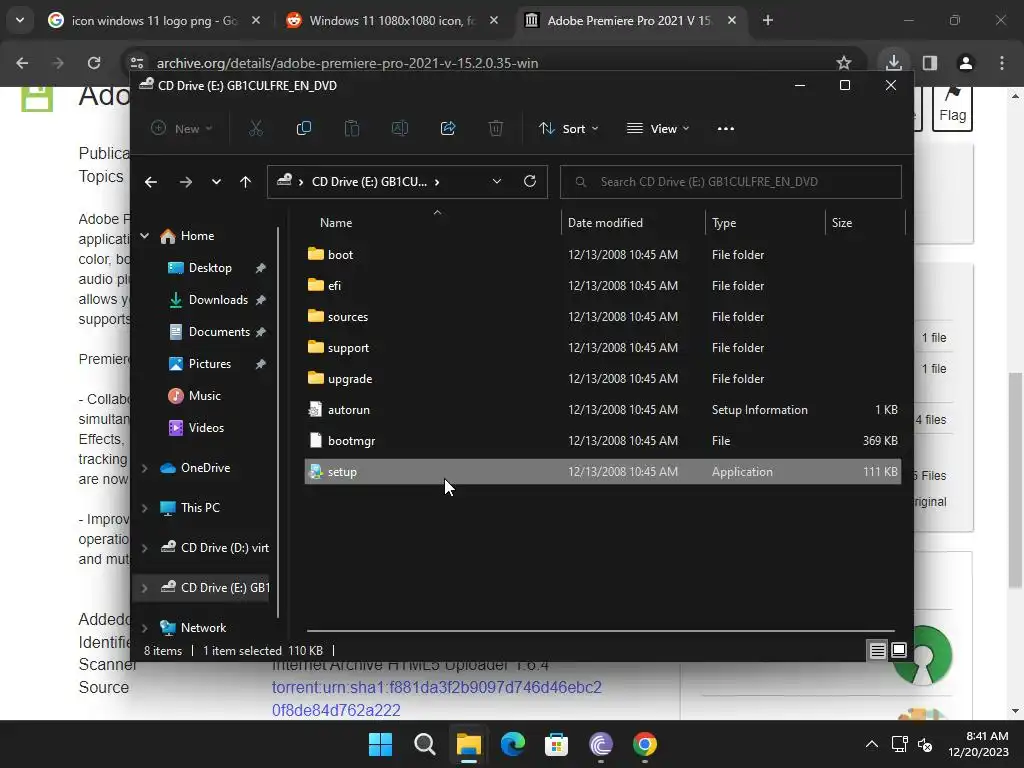Go up one folder level
The width and height of the screenshot is (1024, 768).
point(246,182)
